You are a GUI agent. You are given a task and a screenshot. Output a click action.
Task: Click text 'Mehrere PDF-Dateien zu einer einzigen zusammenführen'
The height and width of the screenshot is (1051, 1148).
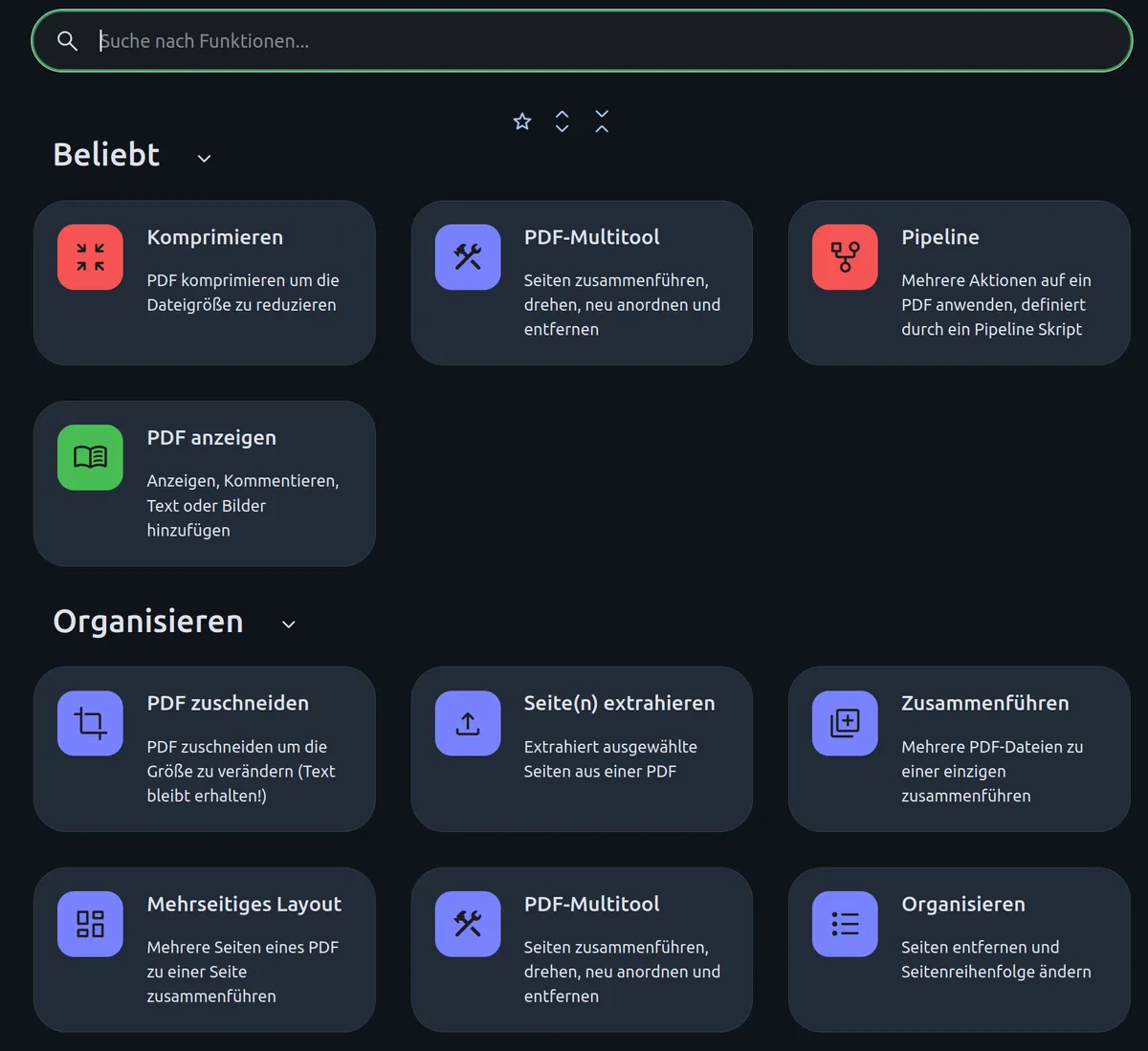point(992,771)
